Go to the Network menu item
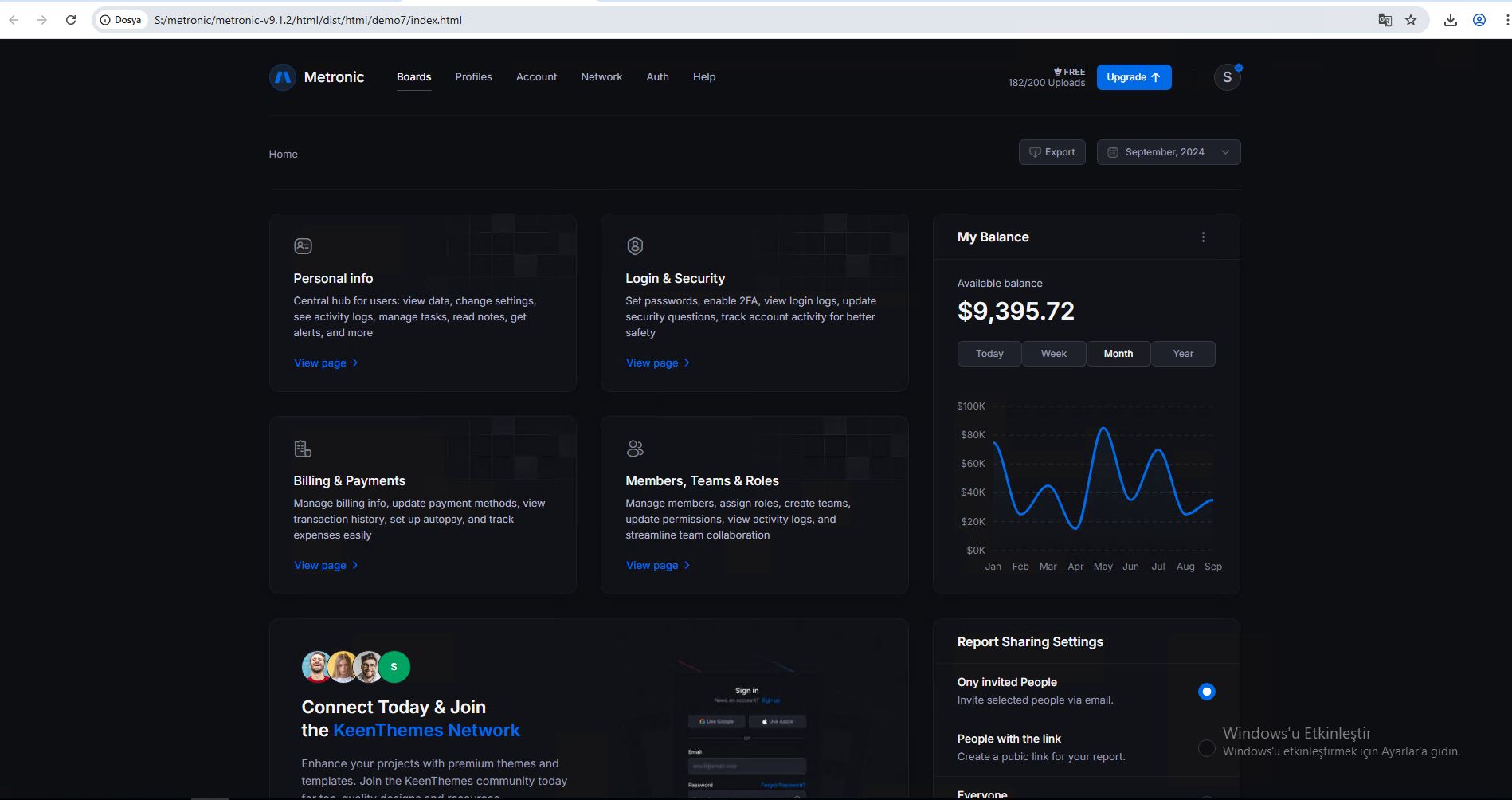Screen dimensions: 1512x800 pos(601,77)
